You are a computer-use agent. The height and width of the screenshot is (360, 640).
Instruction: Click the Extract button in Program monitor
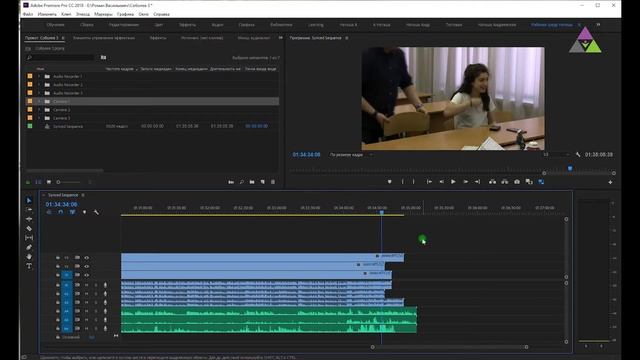(x=505, y=182)
